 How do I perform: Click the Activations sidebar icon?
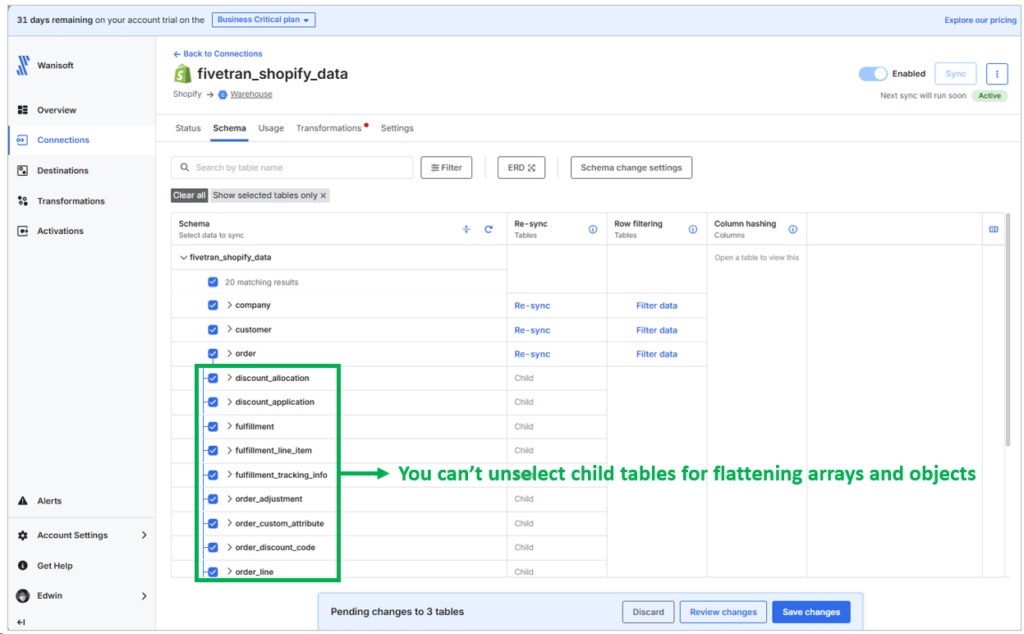click(23, 231)
